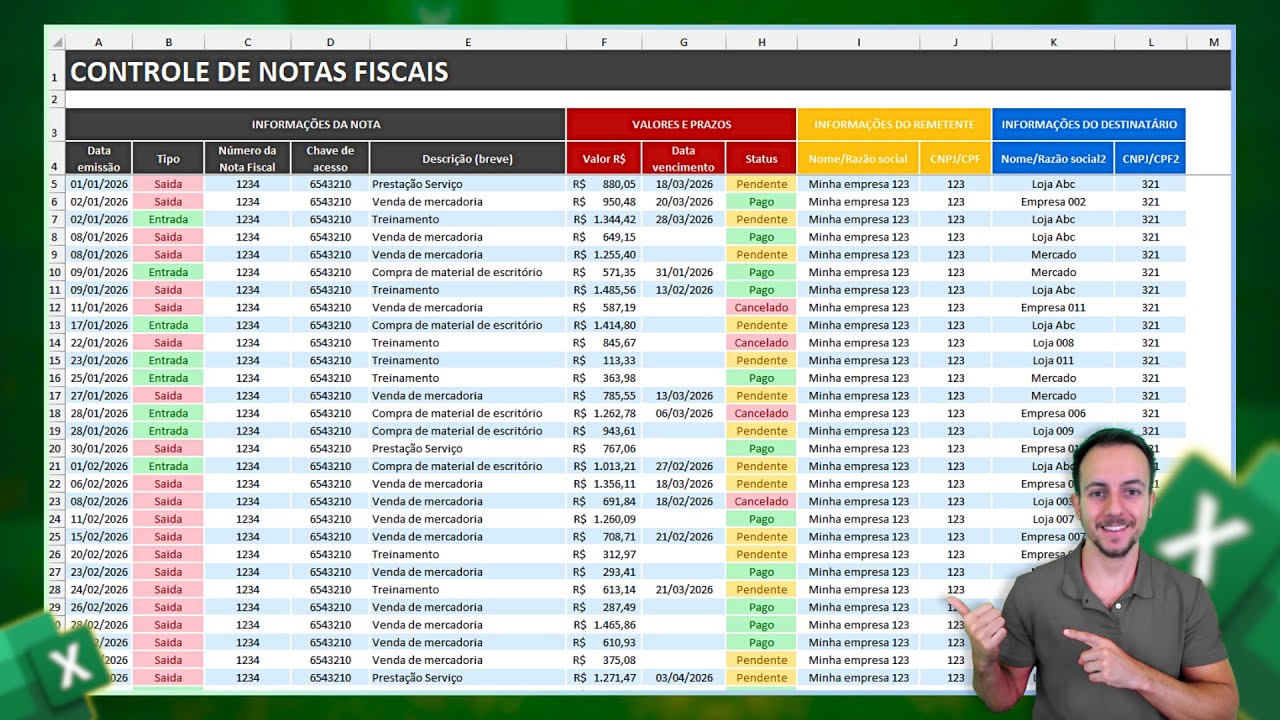Click the value cell 1.414,80

[x=604, y=325]
